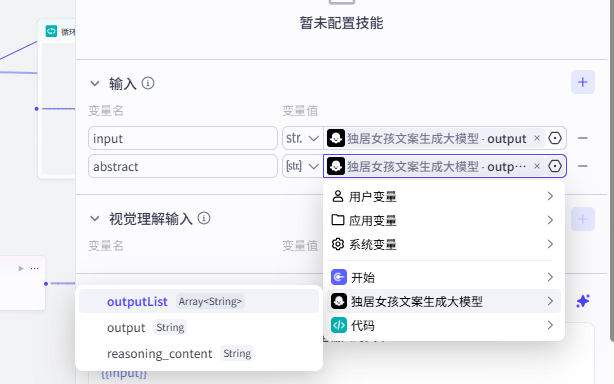Expand 用户变量 submenu
Screen dimensions: 614x384
(444, 196)
